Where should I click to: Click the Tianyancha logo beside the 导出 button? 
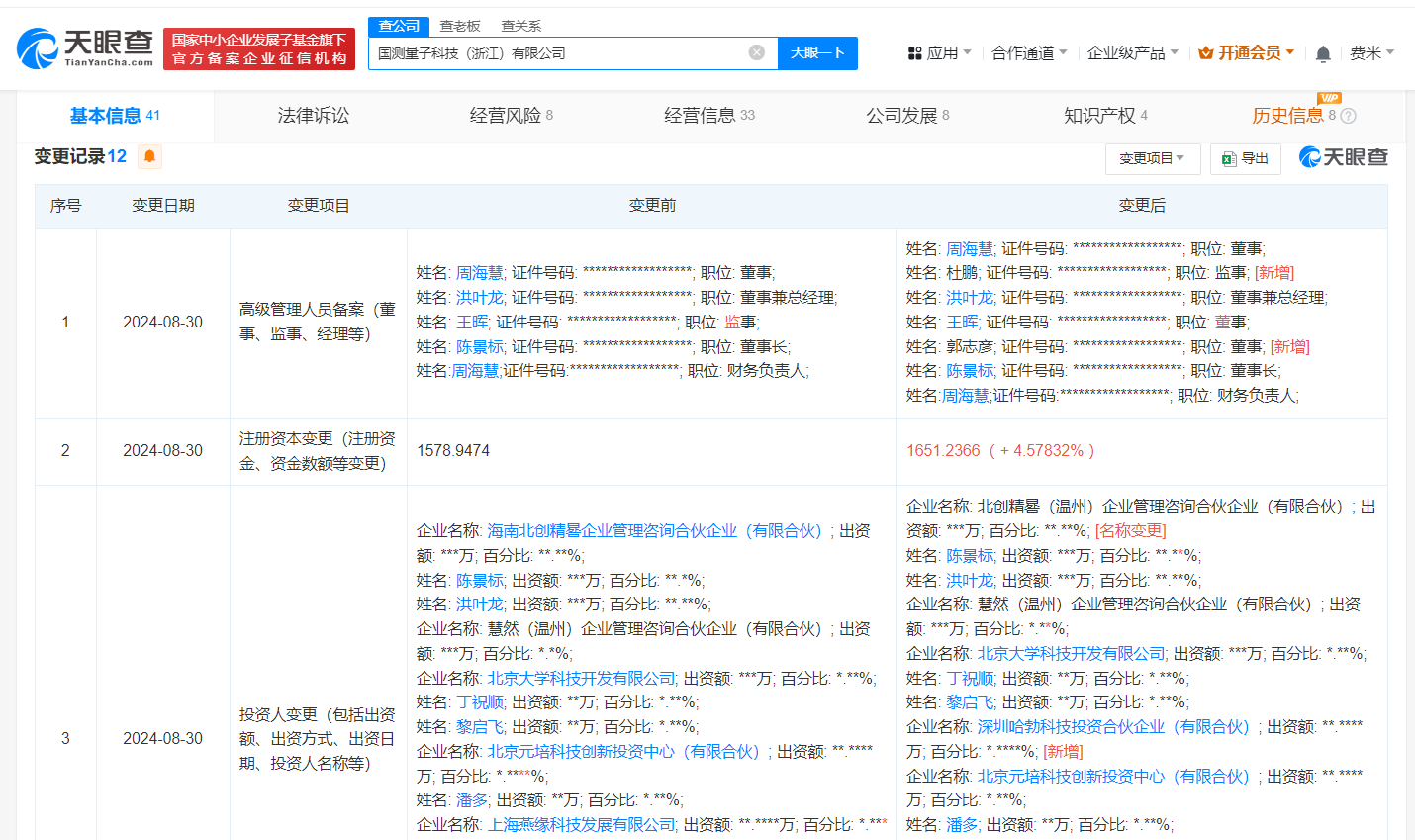[x=1343, y=157]
